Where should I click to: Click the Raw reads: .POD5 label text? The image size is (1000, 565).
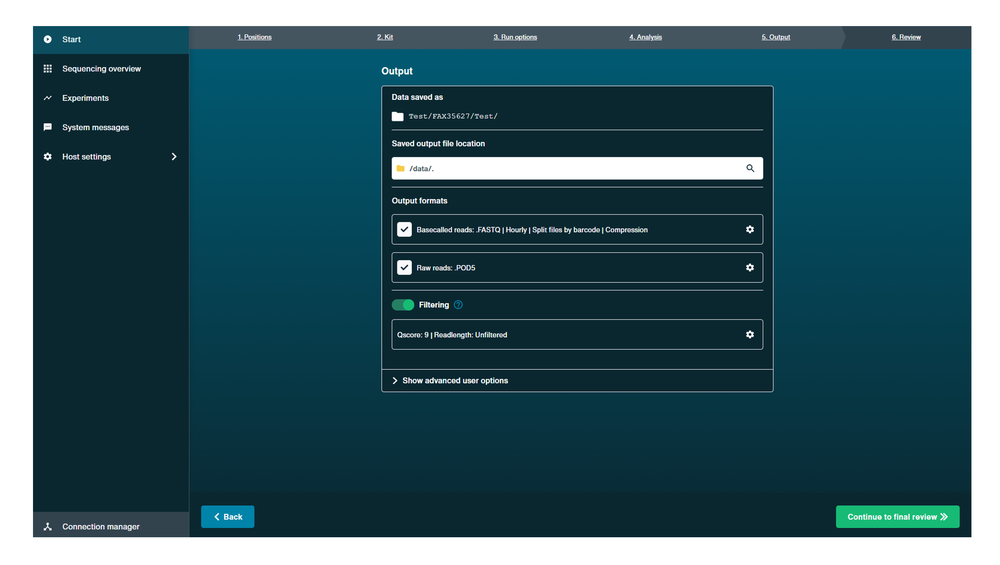446,268
